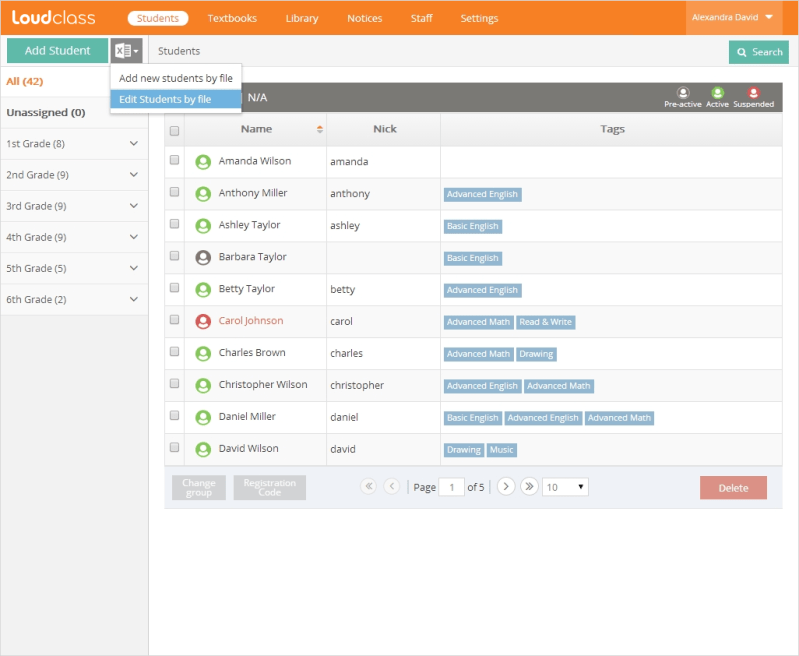Image resolution: width=799 pixels, height=656 pixels.
Task: Open the Textbooks tab
Action: pos(232,18)
